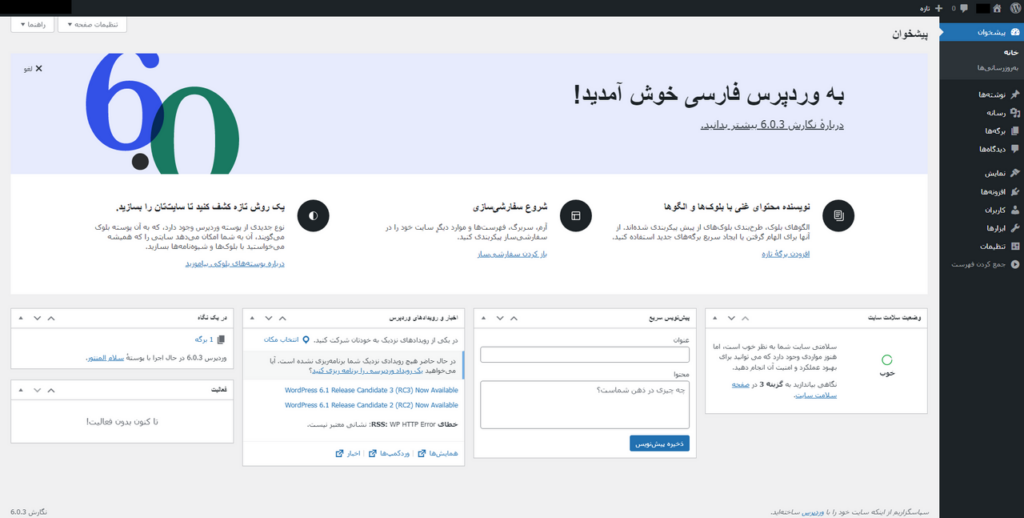
Task: Open دیدگاه‌ها (Comments) in the sidebar
Action: click(x=982, y=149)
